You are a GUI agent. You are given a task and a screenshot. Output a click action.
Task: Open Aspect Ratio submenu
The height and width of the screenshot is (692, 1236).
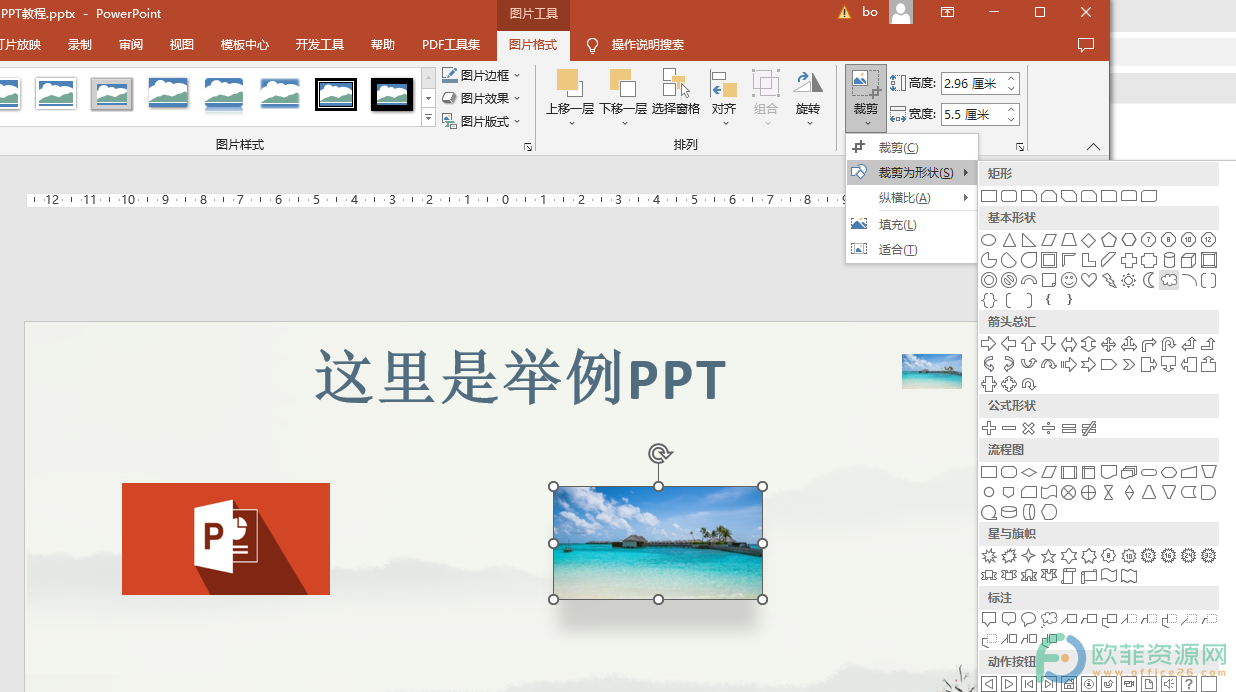click(x=911, y=198)
